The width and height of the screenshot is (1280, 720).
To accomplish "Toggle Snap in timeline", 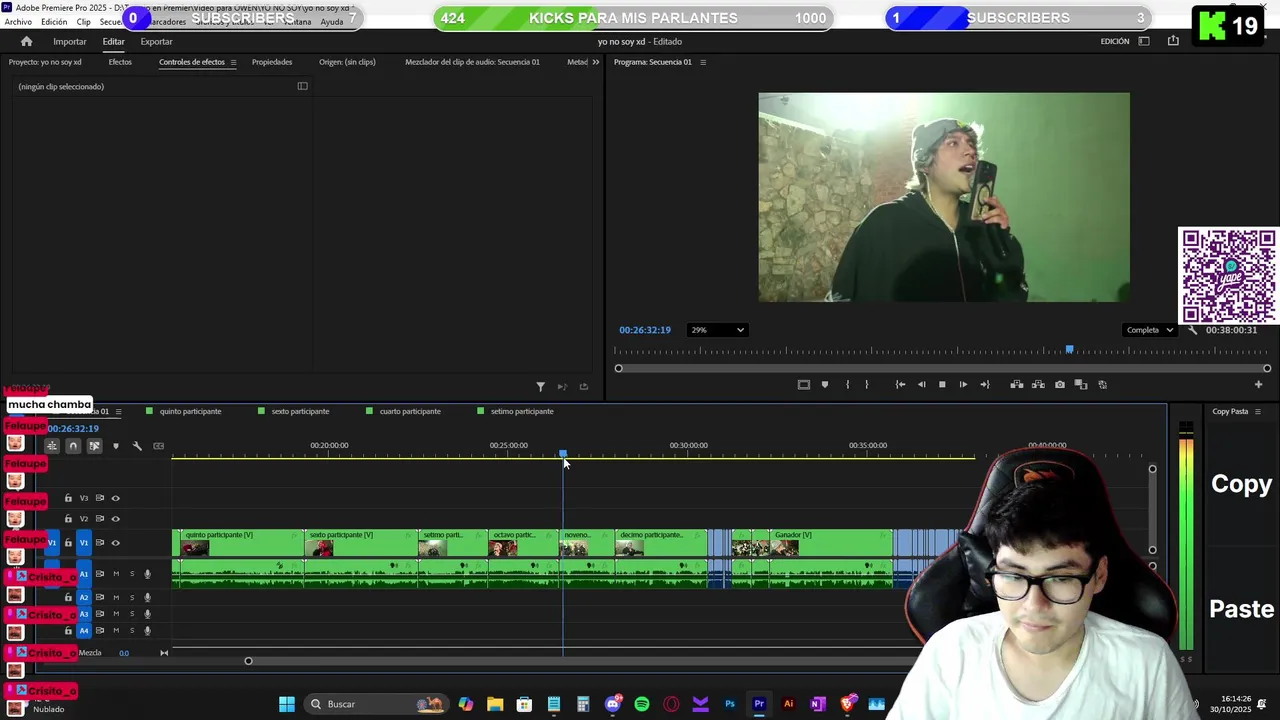I will point(73,446).
